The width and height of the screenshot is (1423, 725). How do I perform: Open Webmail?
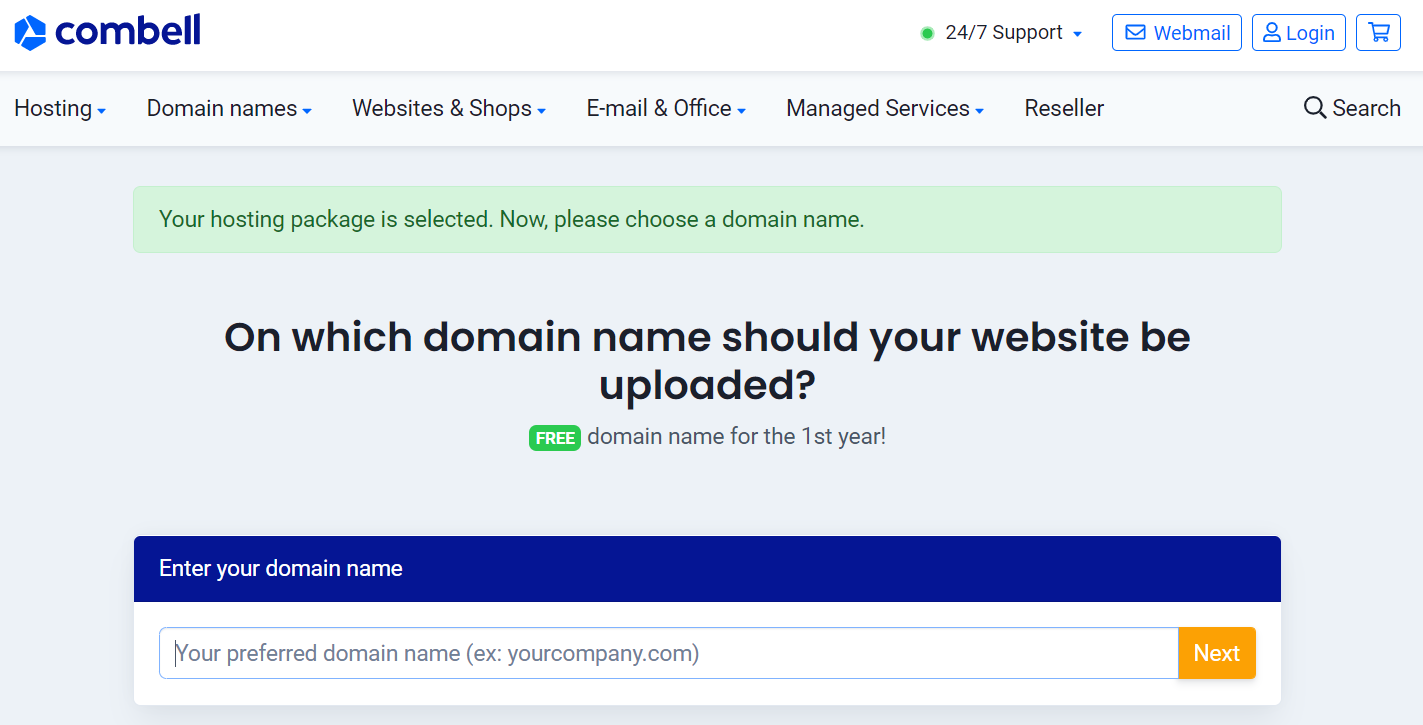(1177, 32)
